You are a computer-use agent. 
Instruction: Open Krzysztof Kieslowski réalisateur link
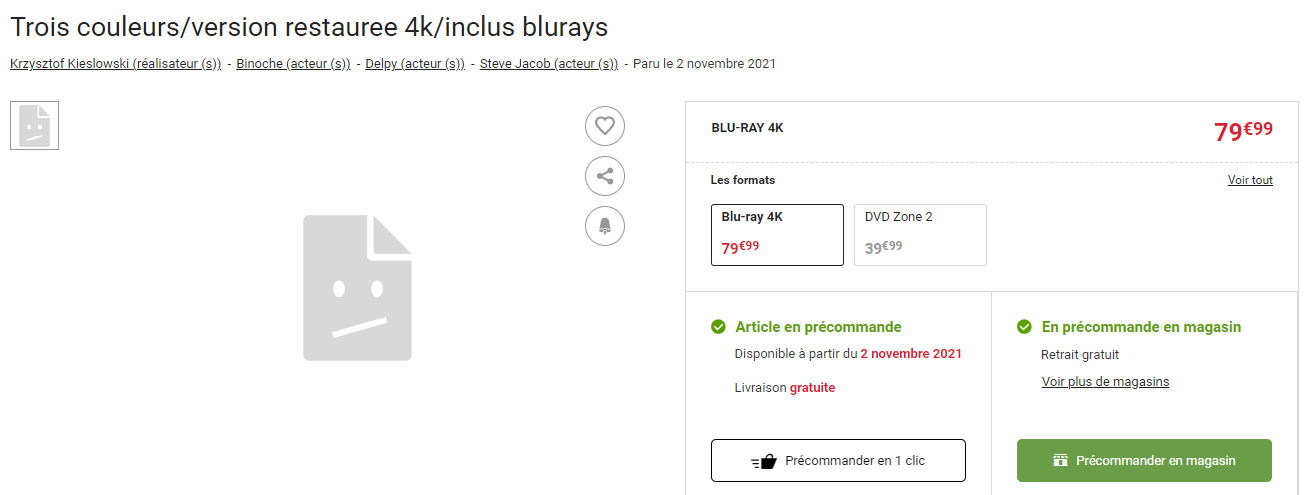pos(116,64)
